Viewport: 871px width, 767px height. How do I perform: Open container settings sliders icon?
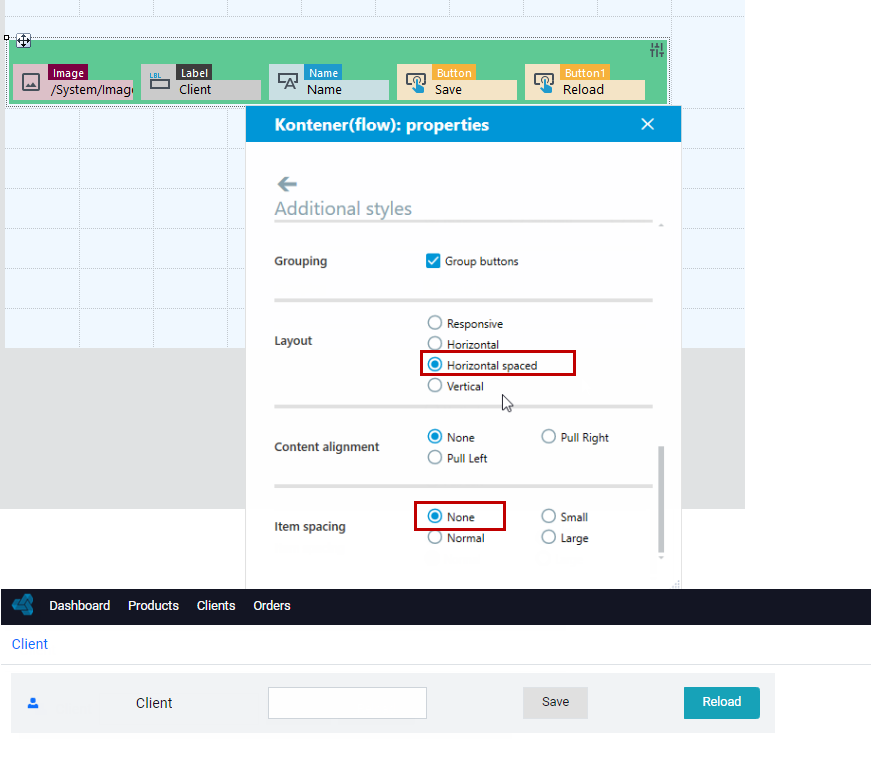[657, 50]
